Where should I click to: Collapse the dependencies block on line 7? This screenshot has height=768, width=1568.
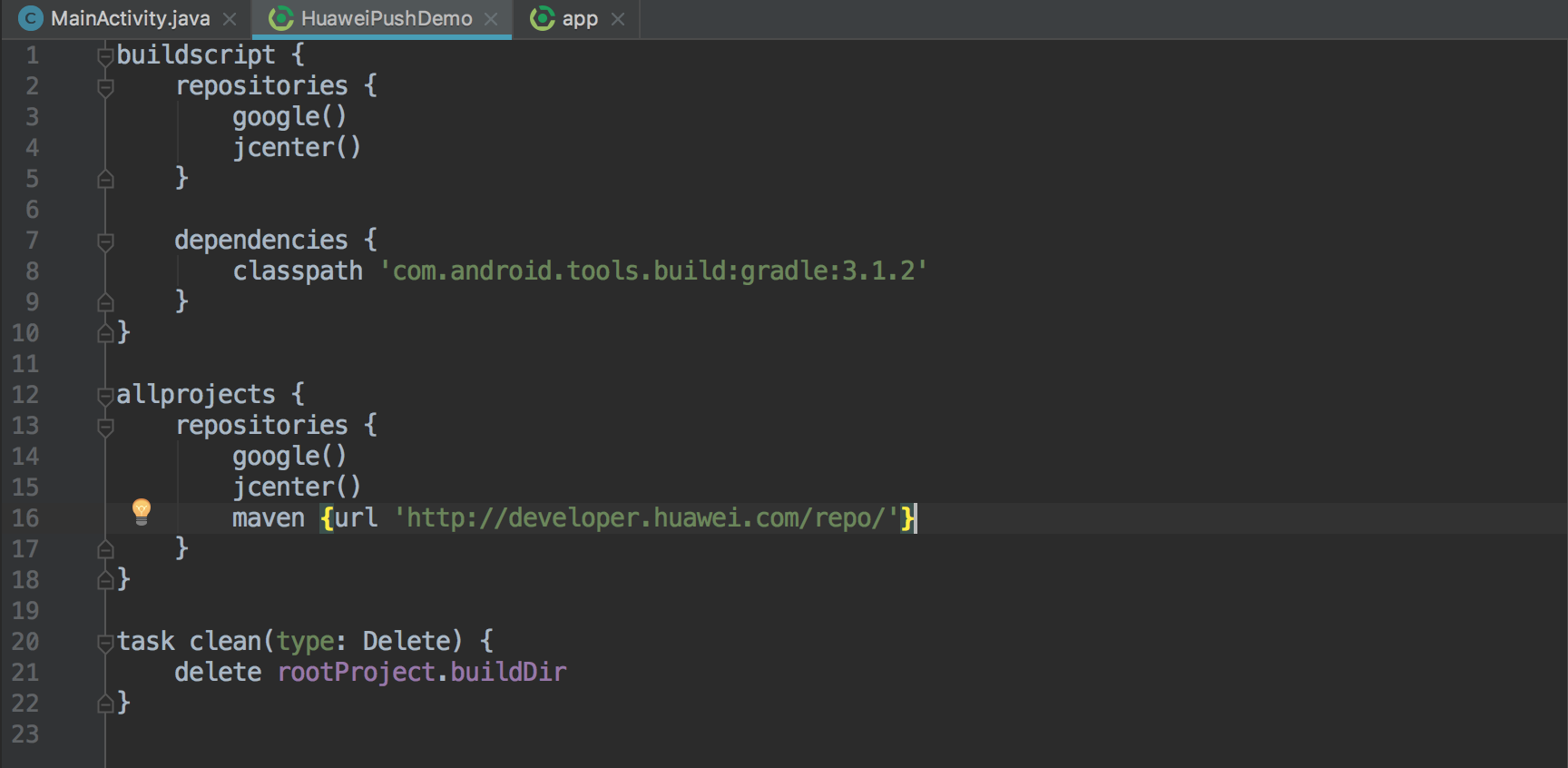[x=105, y=241]
